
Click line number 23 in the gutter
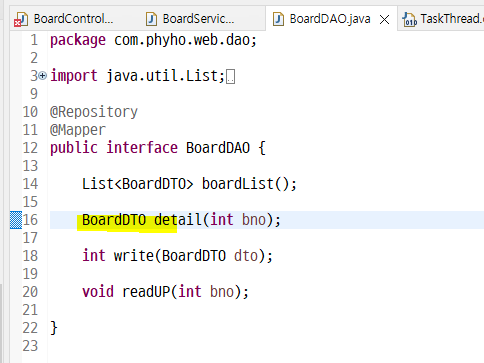point(30,346)
